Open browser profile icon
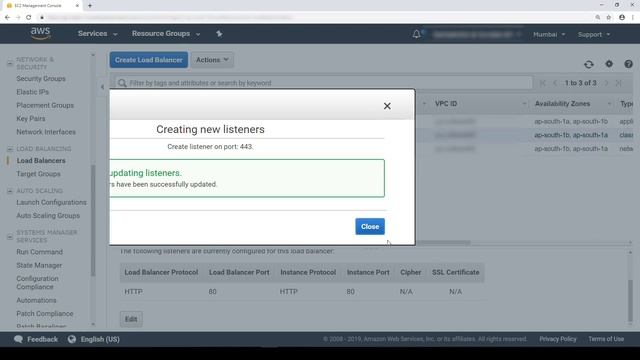The image size is (640, 360). (622, 18)
